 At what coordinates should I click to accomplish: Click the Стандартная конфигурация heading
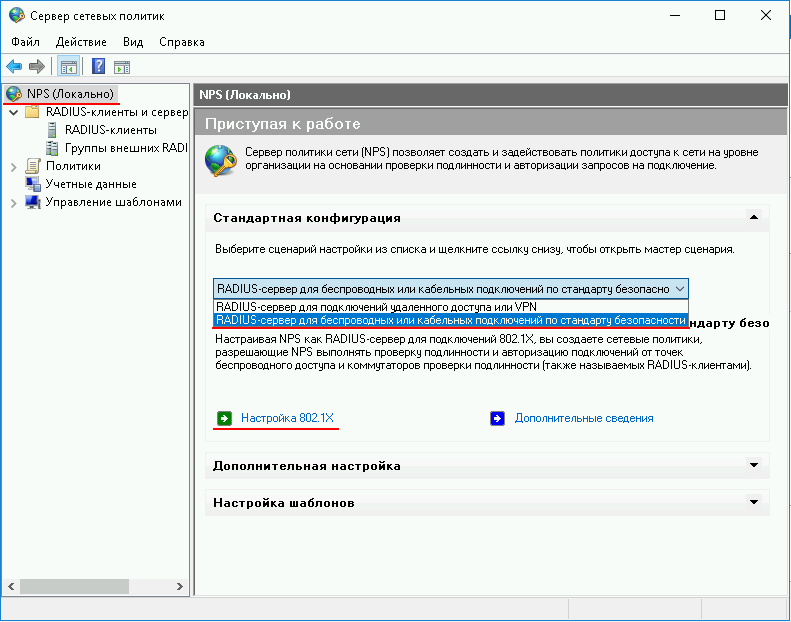coord(307,218)
